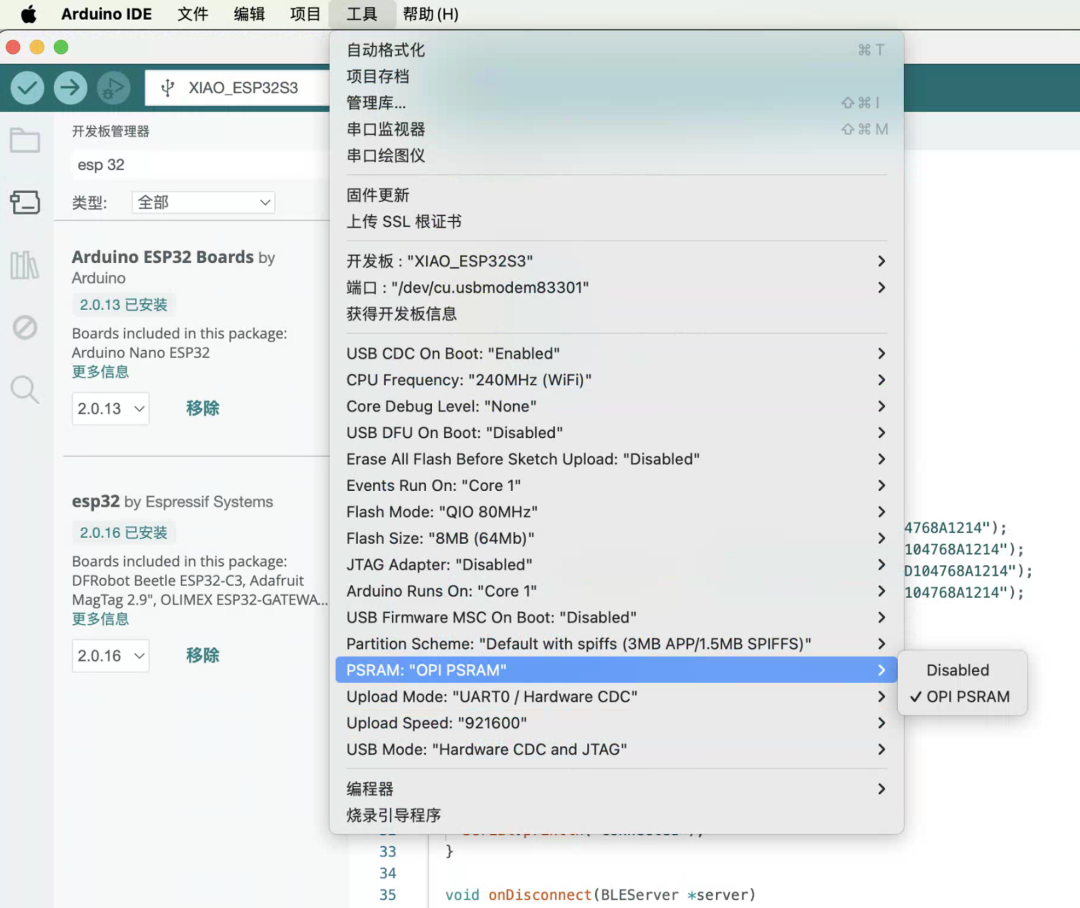The width and height of the screenshot is (1080, 908).
Task: Click the XIAO_ESP32S3 board selector
Action: (x=238, y=87)
